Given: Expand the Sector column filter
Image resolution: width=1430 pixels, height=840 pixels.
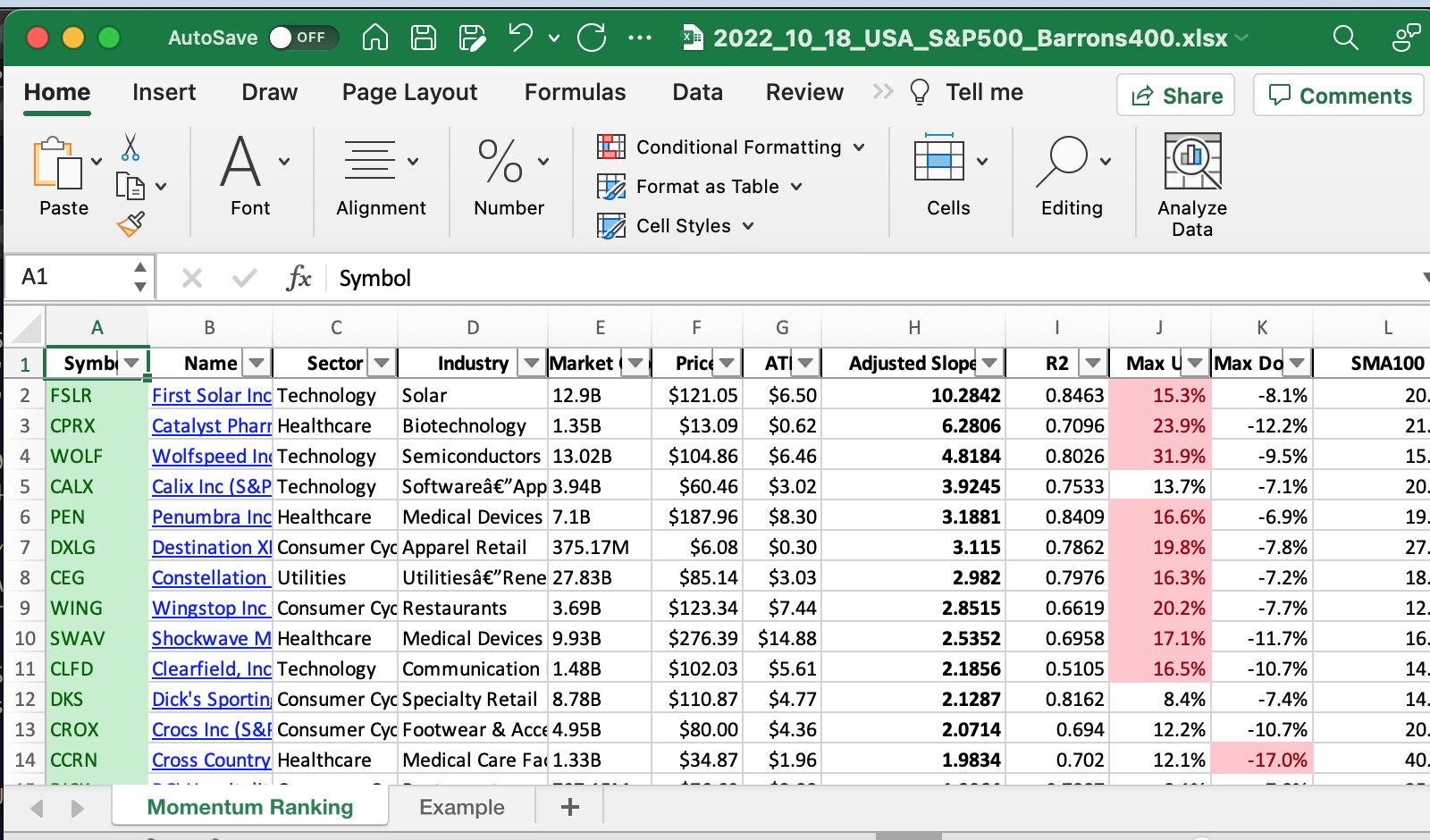Looking at the screenshot, I should [382, 363].
